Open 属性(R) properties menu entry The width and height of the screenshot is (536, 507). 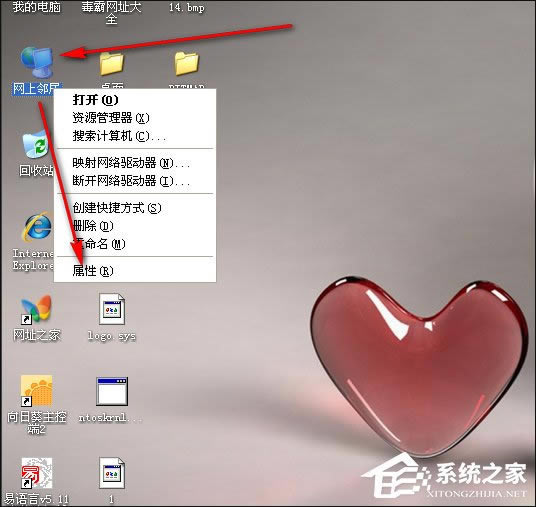136,271
